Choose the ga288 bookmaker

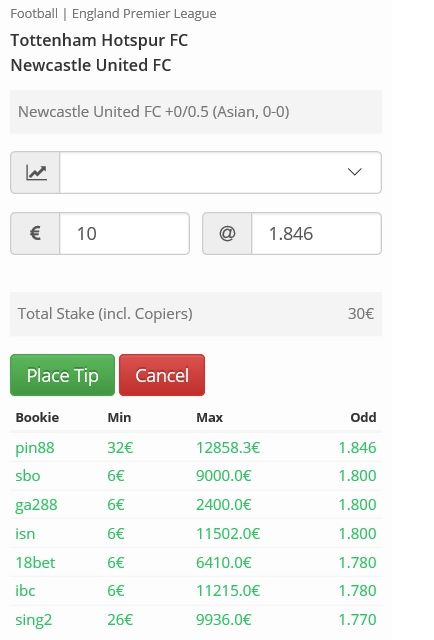point(196,505)
